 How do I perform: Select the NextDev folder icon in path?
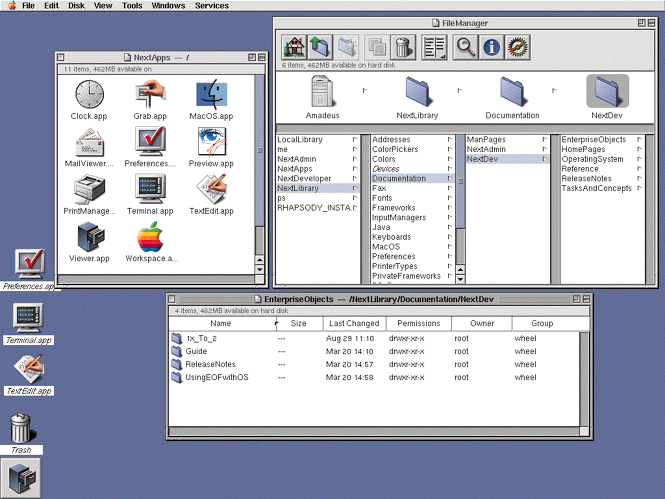pyautogui.click(x=607, y=91)
